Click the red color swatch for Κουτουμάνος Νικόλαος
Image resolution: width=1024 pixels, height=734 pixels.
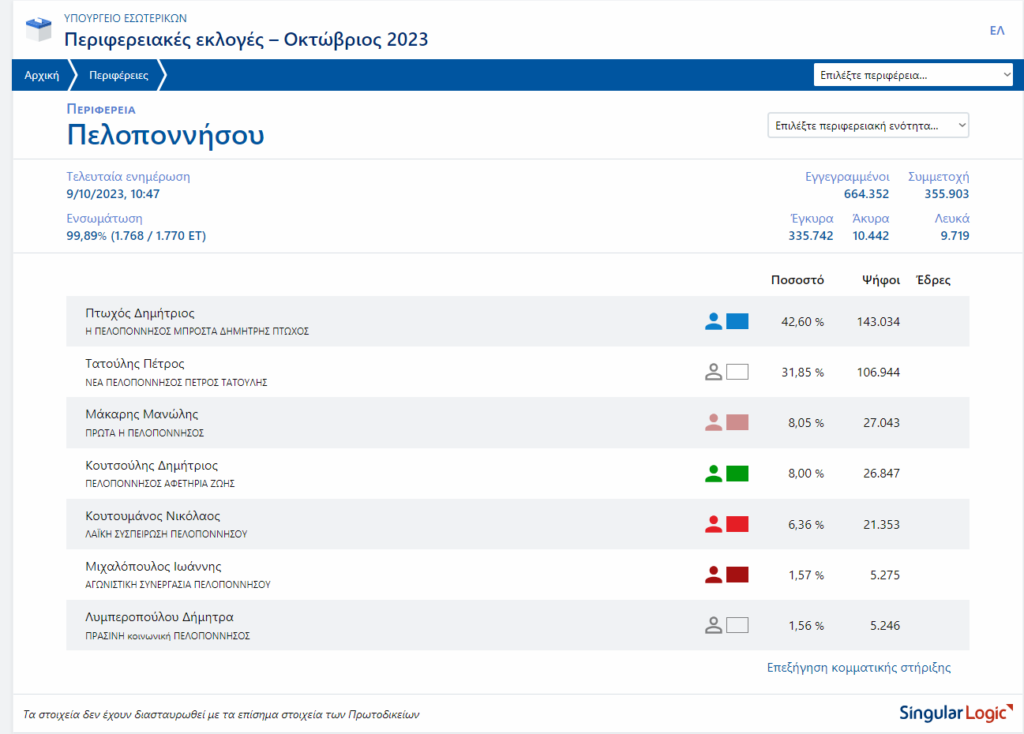(x=737, y=523)
